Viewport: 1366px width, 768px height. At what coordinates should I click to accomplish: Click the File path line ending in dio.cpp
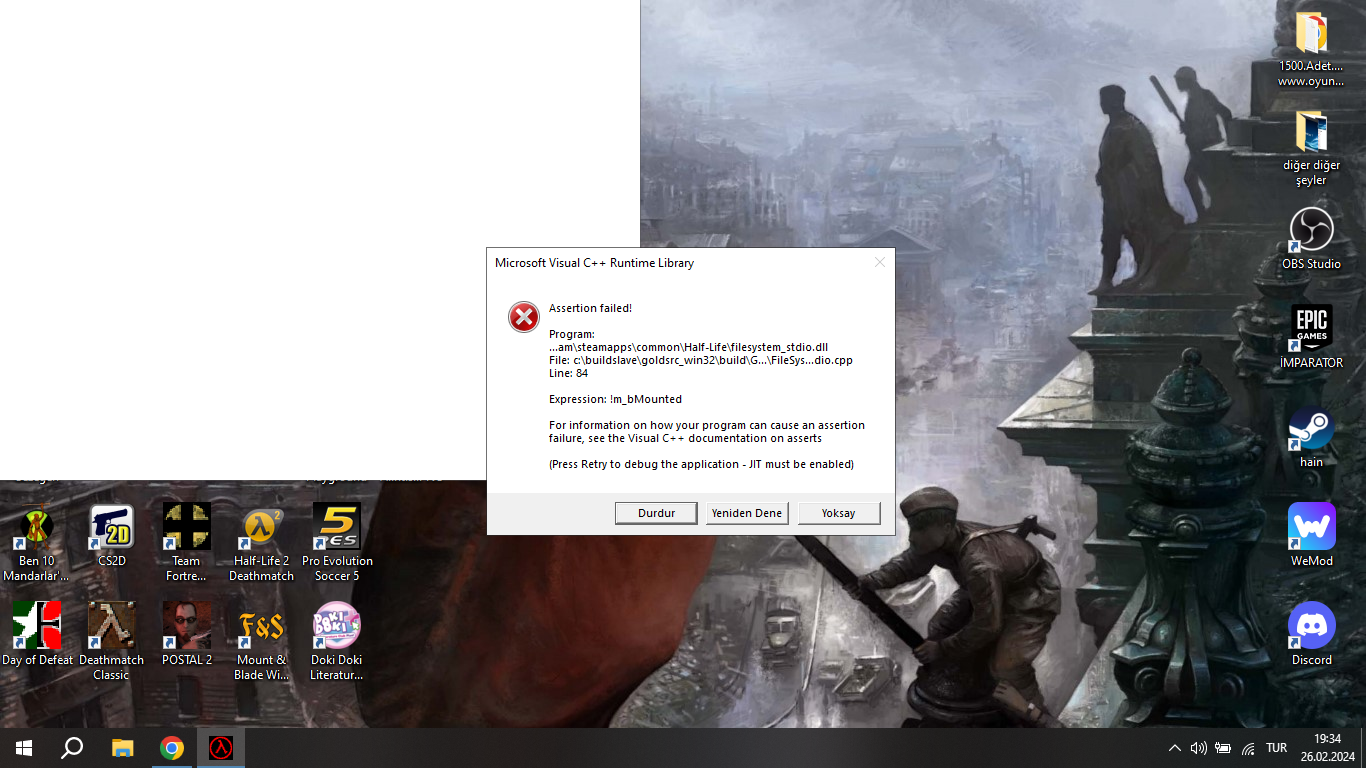(x=701, y=360)
